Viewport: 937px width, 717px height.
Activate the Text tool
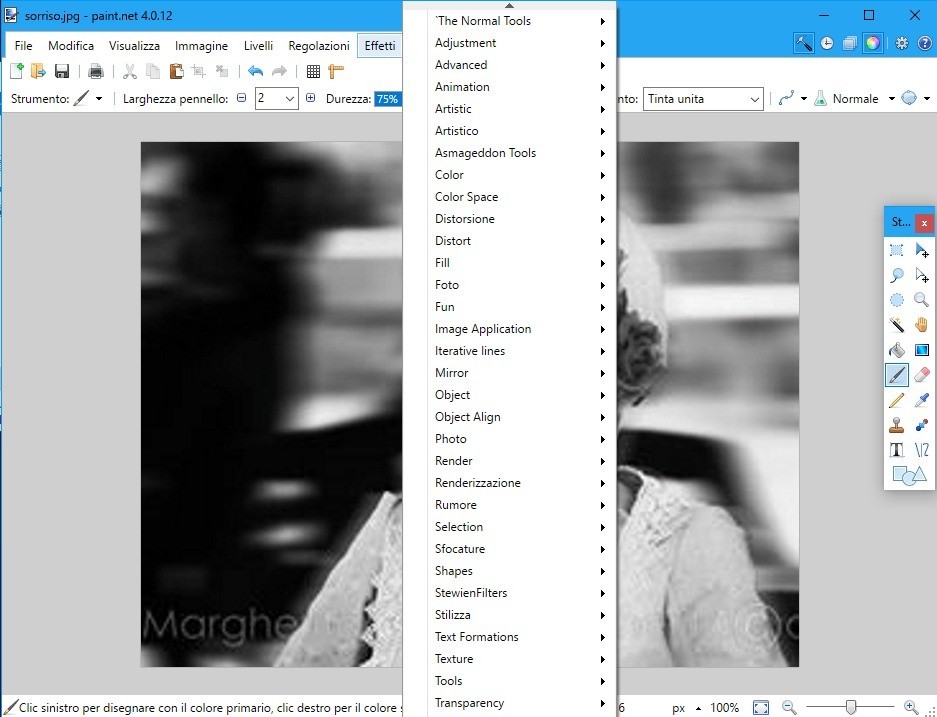[897, 450]
